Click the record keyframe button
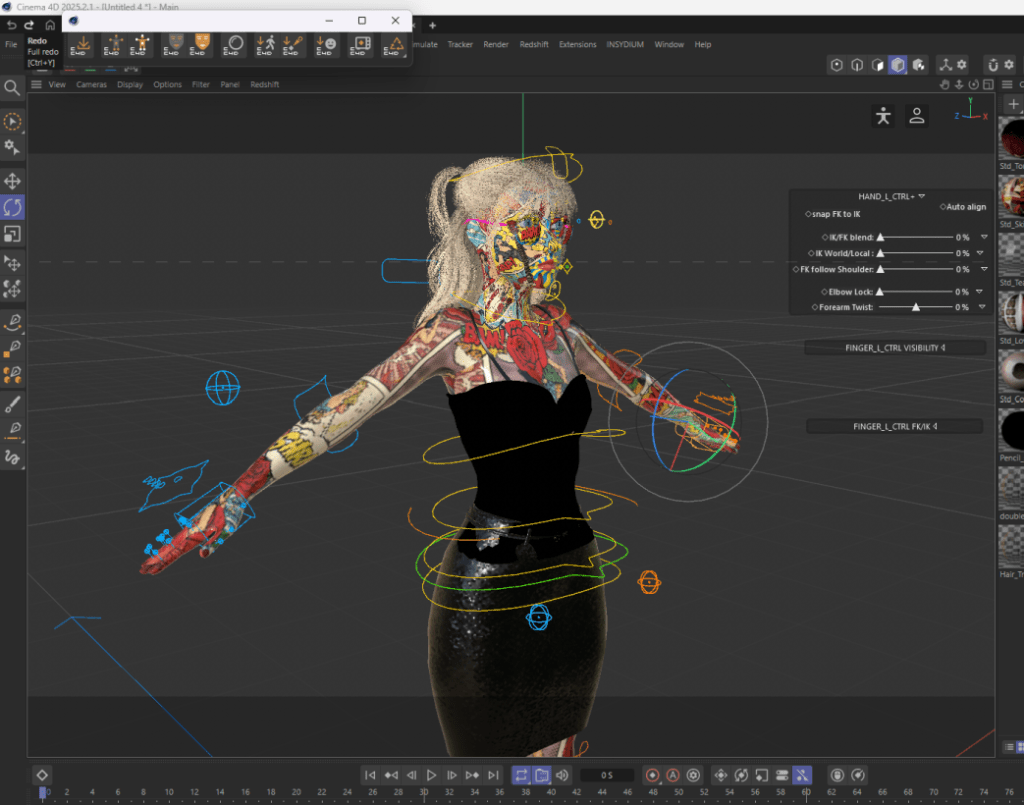This screenshot has height=805, width=1024. (652, 775)
